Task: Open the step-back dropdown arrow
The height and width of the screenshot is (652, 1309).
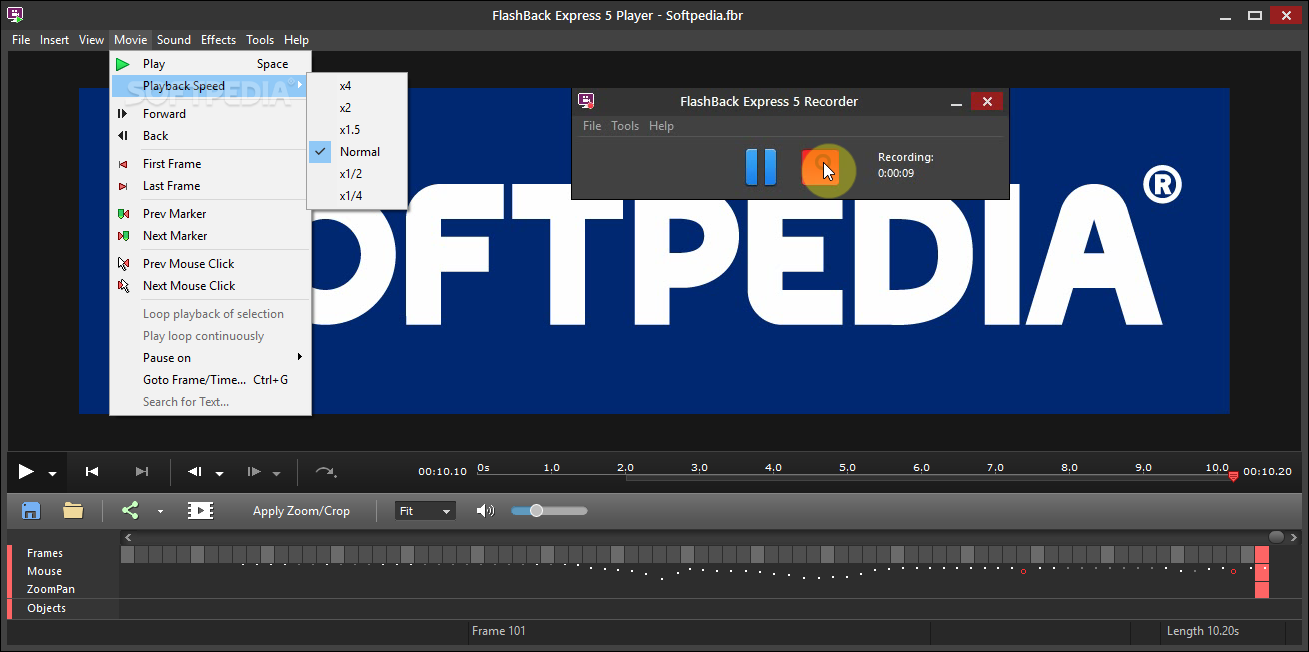Action: coord(219,474)
